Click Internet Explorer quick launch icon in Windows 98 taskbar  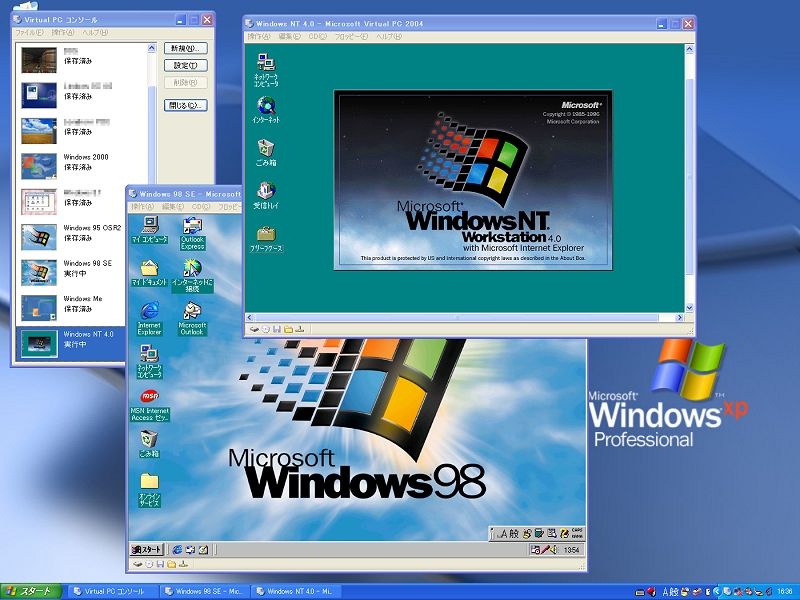pyautogui.click(x=177, y=549)
